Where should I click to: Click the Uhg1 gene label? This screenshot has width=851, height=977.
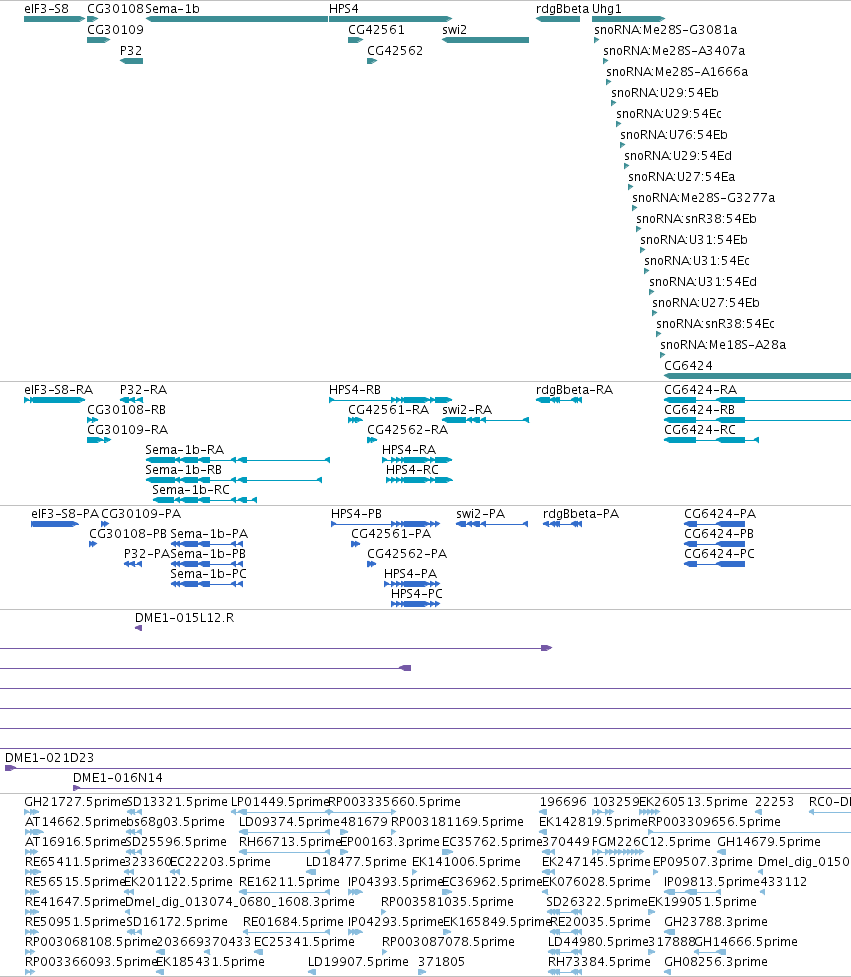point(607,9)
